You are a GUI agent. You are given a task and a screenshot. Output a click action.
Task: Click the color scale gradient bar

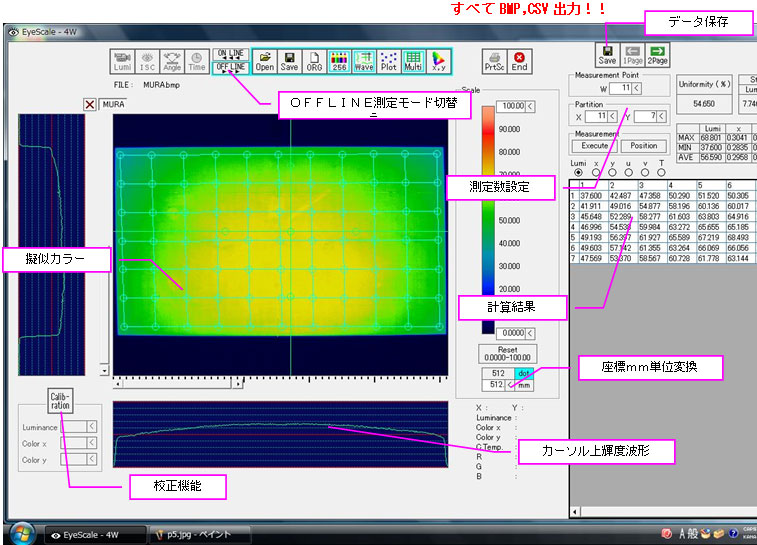point(488,220)
